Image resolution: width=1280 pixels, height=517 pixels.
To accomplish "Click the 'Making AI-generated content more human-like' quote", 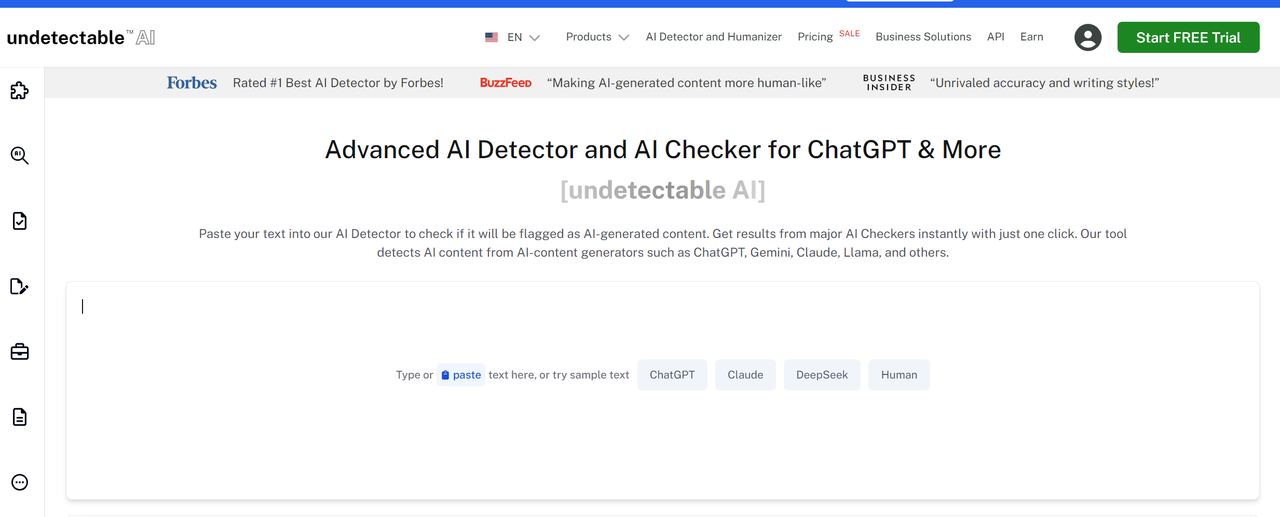I will click(x=687, y=83).
